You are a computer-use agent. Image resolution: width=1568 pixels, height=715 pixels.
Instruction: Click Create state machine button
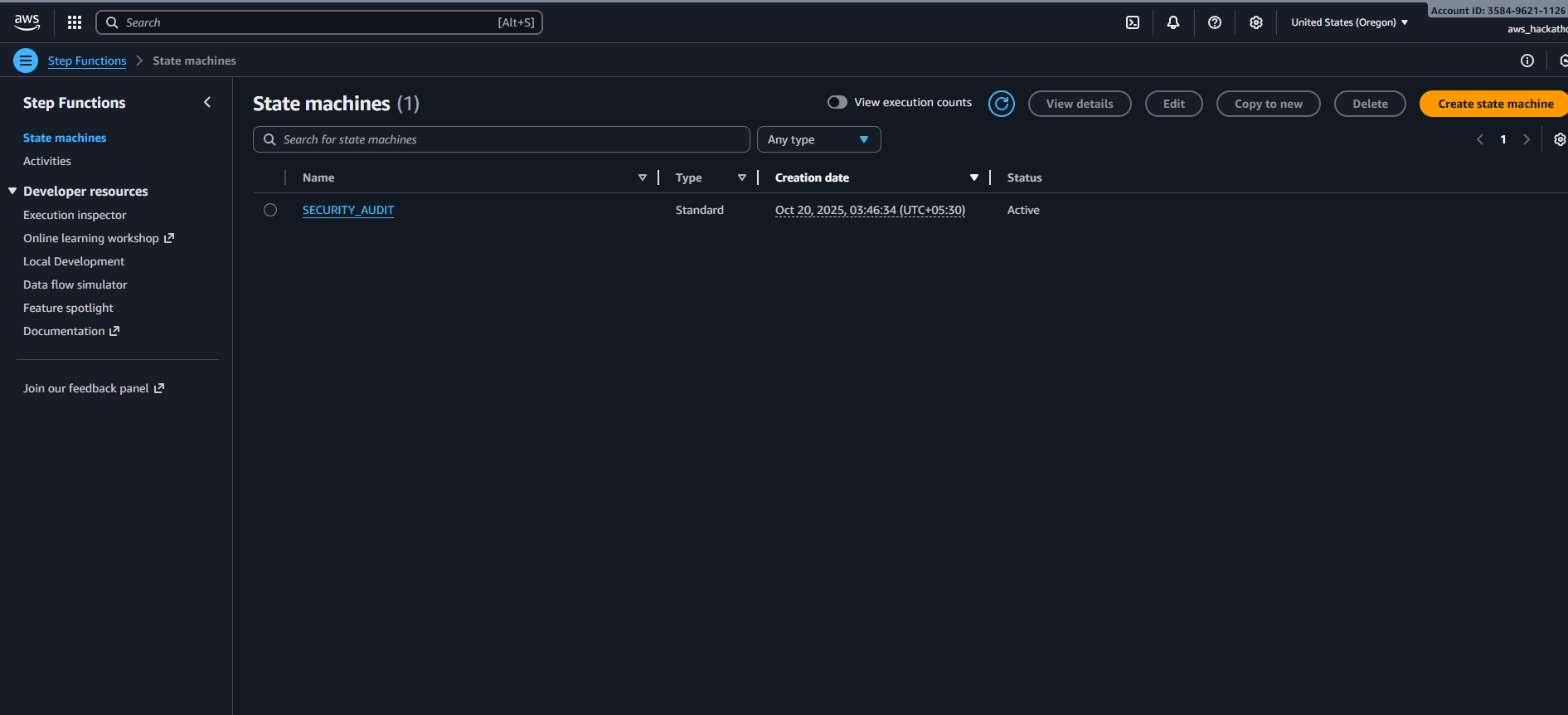1495,104
